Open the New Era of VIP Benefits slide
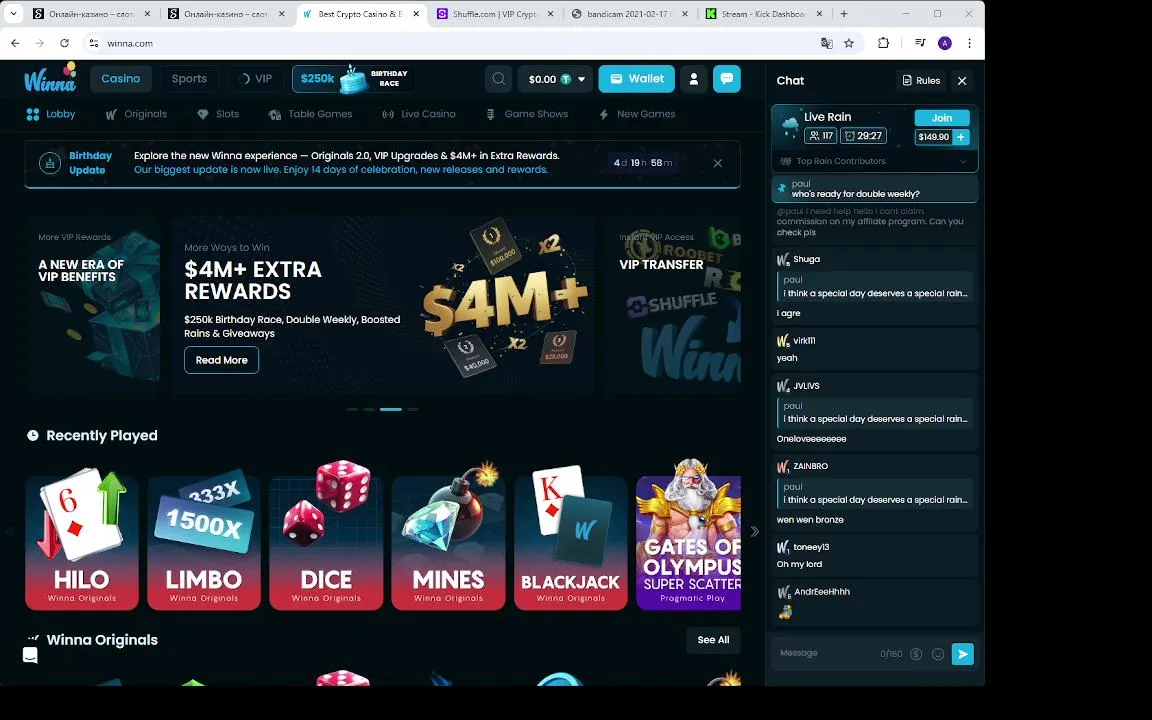Image resolution: width=1152 pixels, height=720 pixels. (x=93, y=305)
